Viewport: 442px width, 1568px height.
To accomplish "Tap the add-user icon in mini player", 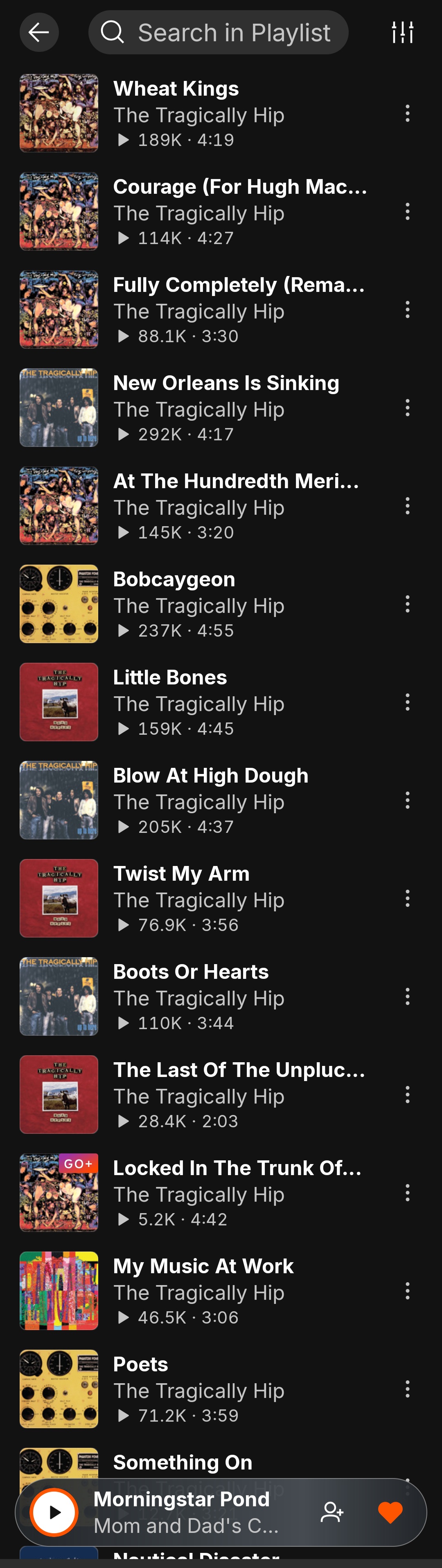I will [332, 1512].
